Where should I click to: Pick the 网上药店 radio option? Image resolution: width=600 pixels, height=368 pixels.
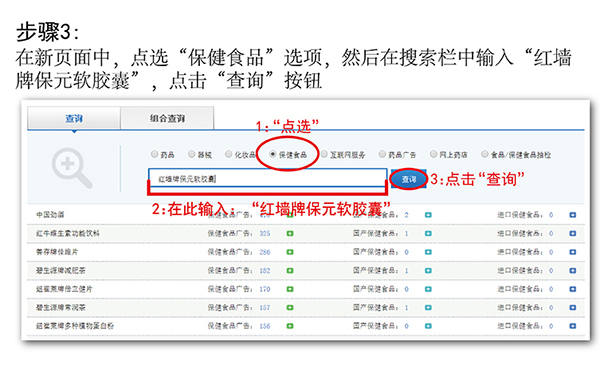pyautogui.click(x=433, y=154)
